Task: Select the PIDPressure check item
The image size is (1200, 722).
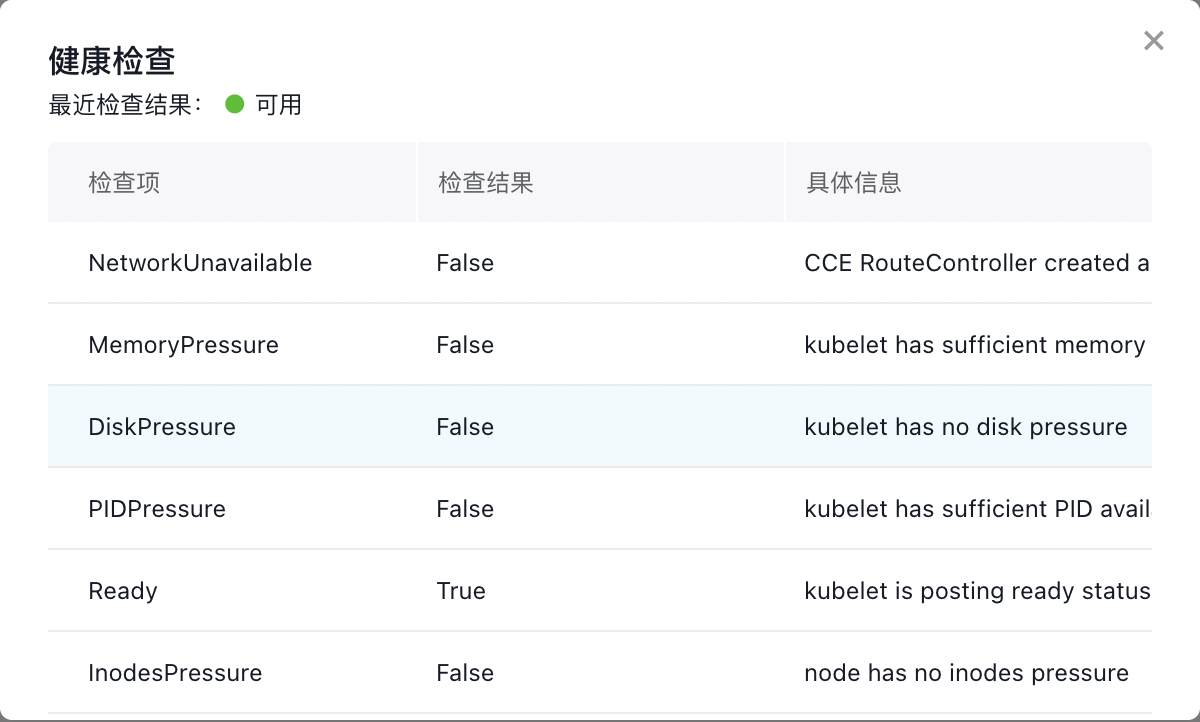Action: 157,509
